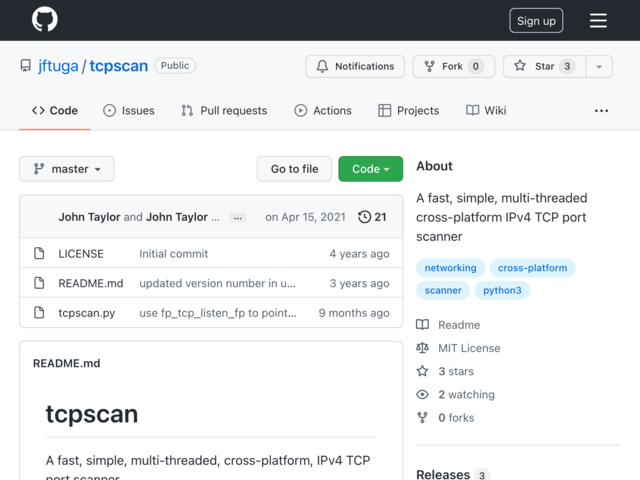The width and height of the screenshot is (640, 480).
Task: Click the Sign up button
Action: [x=536, y=20]
